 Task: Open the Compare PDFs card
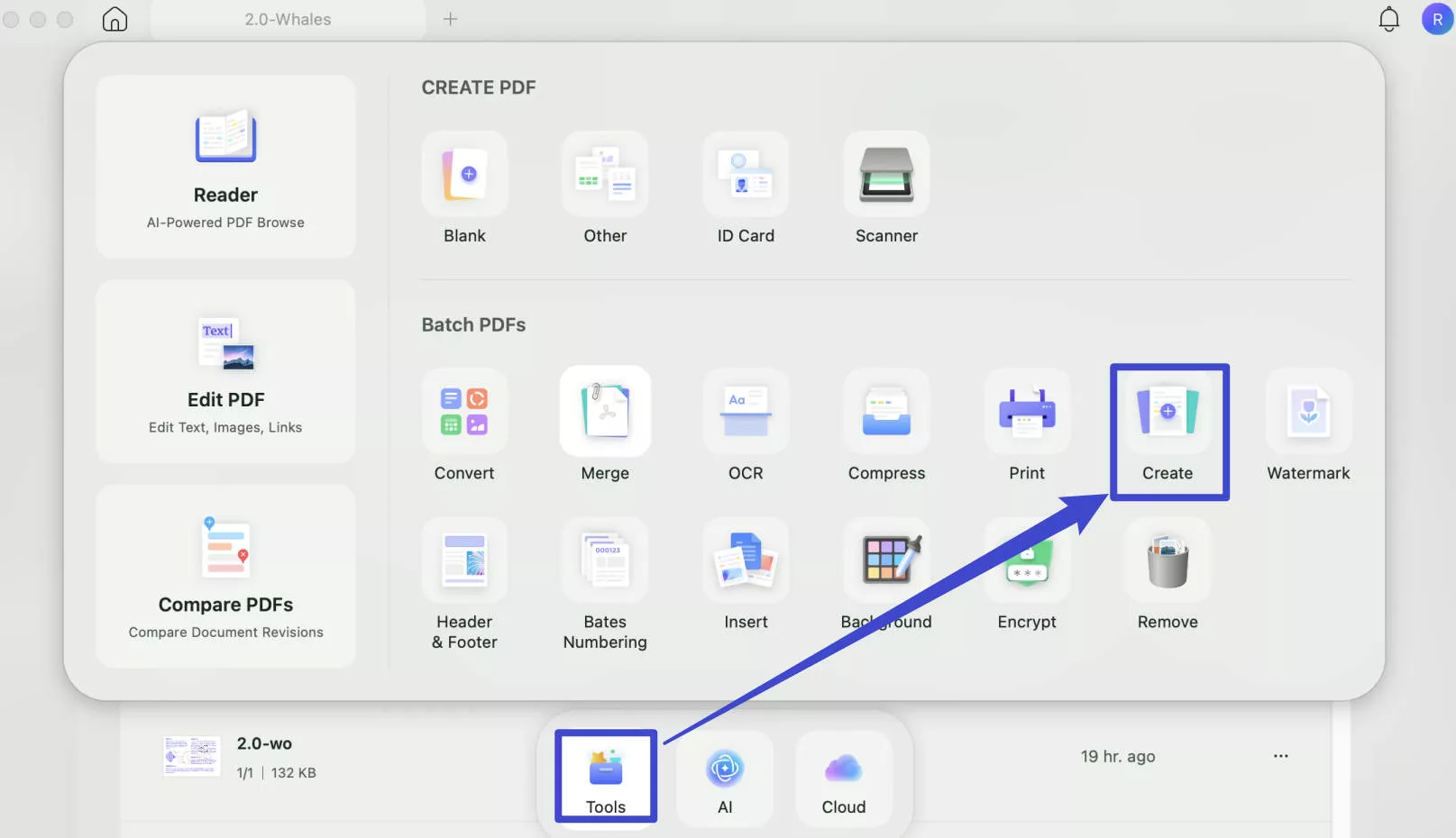(225, 576)
